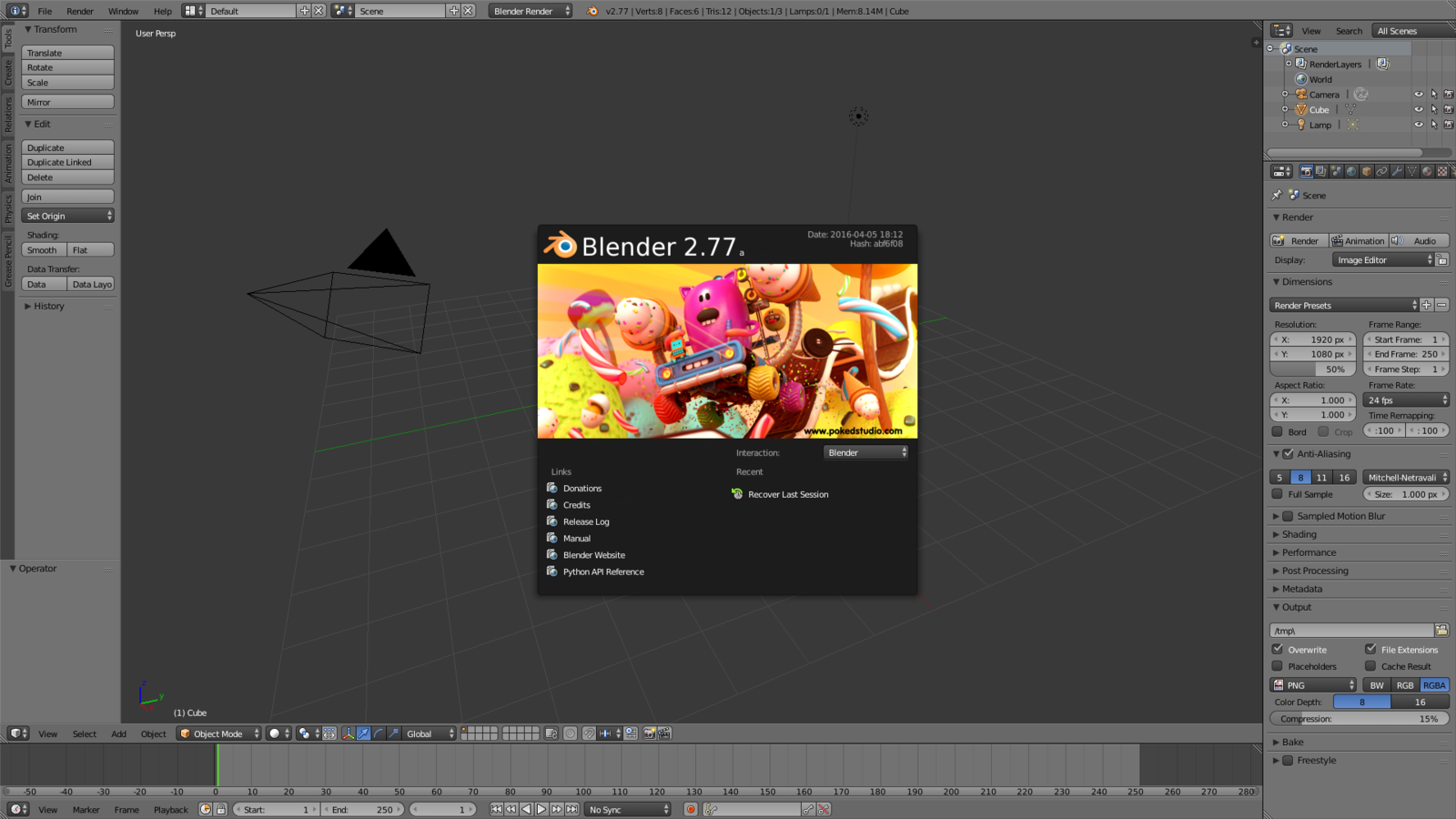
Task: Select the Rotate manipulator arc icon
Action: tap(379, 733)
